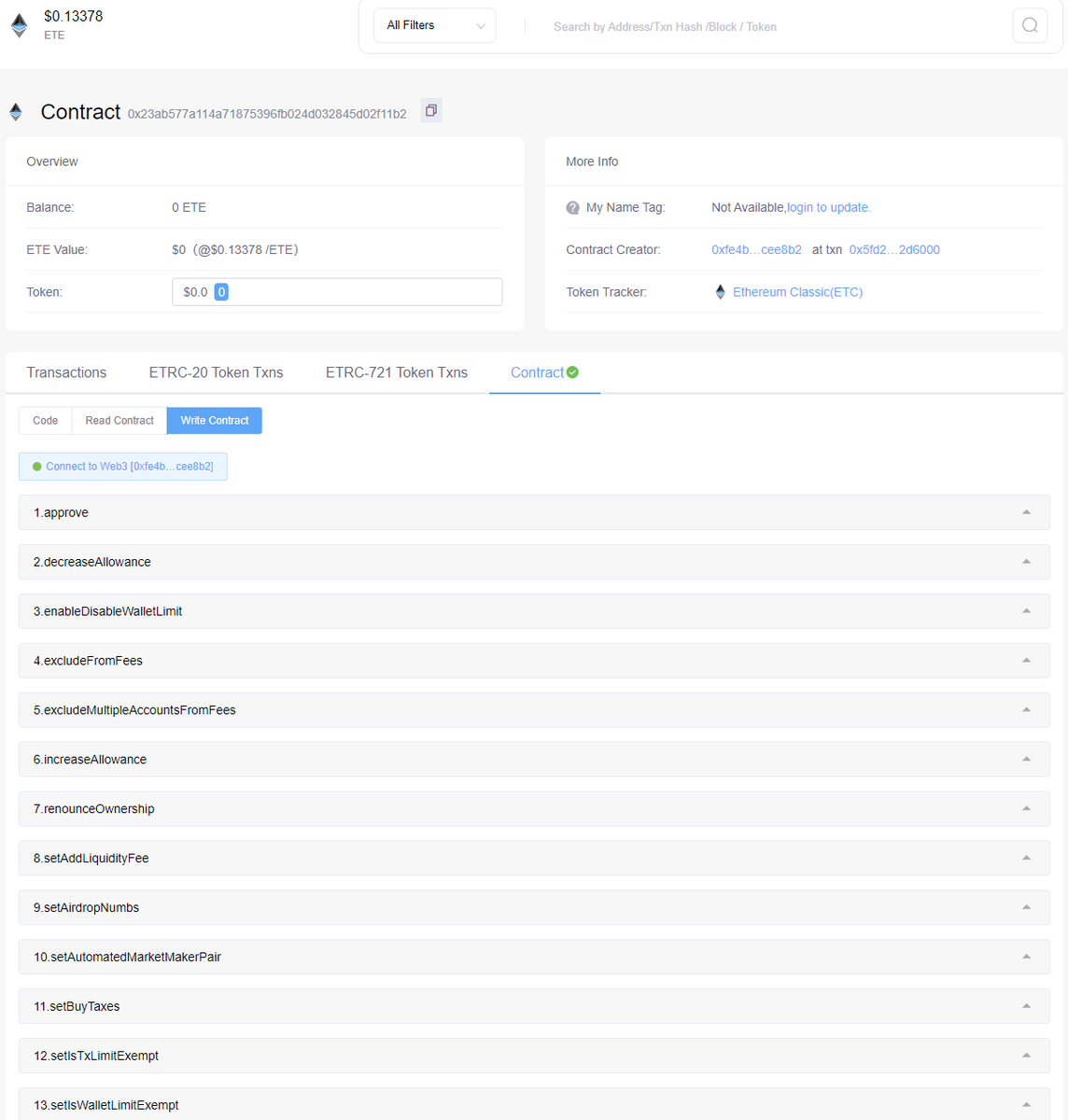Open the Read Contract sub-tab

[x=119, y=421]
